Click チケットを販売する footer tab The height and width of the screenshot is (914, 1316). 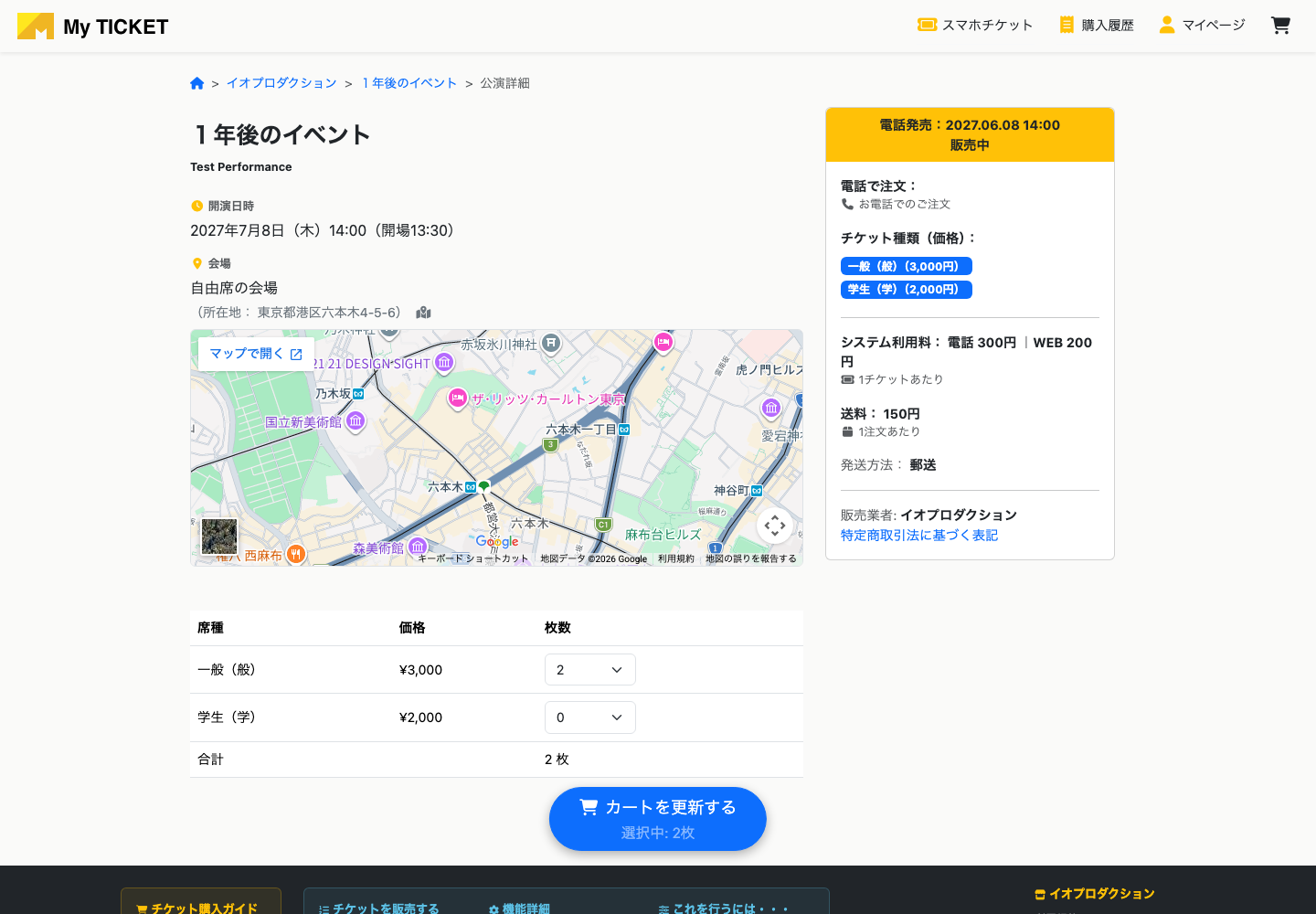pyautogui.click(x=378, y=909)
